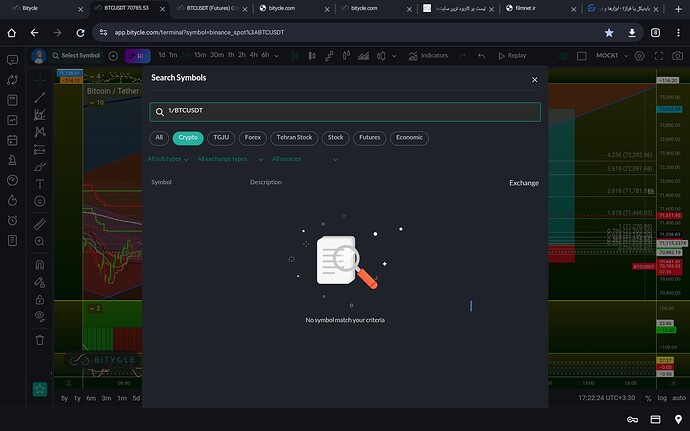Reload the browser page
This screenshot has width=690, height=431.
click(x=80, y=33)
